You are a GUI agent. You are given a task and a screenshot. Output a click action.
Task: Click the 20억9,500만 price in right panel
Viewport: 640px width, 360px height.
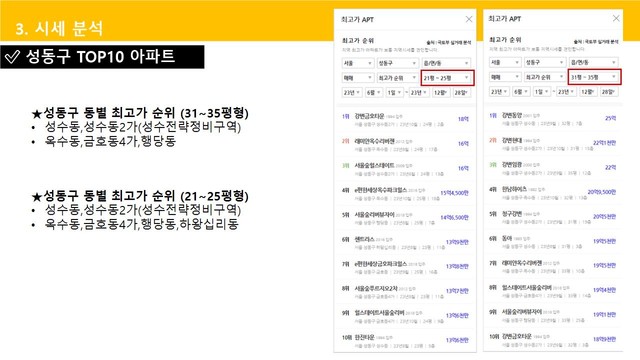click(x=602, y=192)
